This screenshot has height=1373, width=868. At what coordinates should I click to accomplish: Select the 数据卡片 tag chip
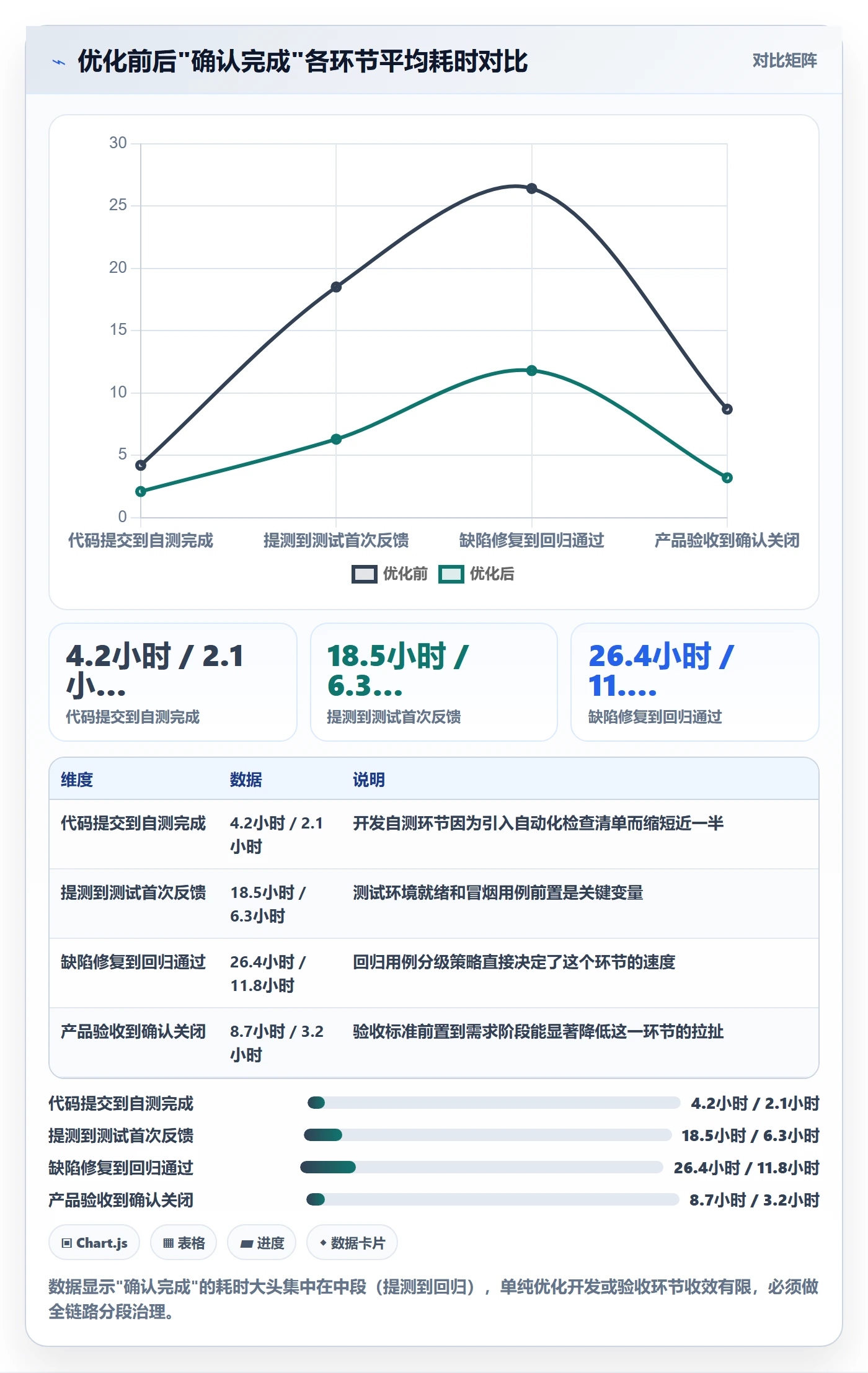click(x=352, y=1243)
